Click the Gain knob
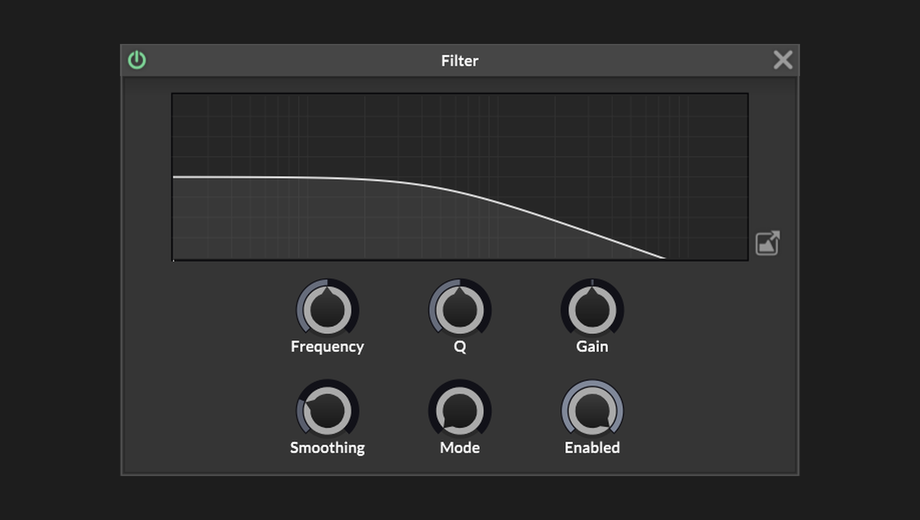This screenshot has width=920, height=520. (x=593, y=309)
